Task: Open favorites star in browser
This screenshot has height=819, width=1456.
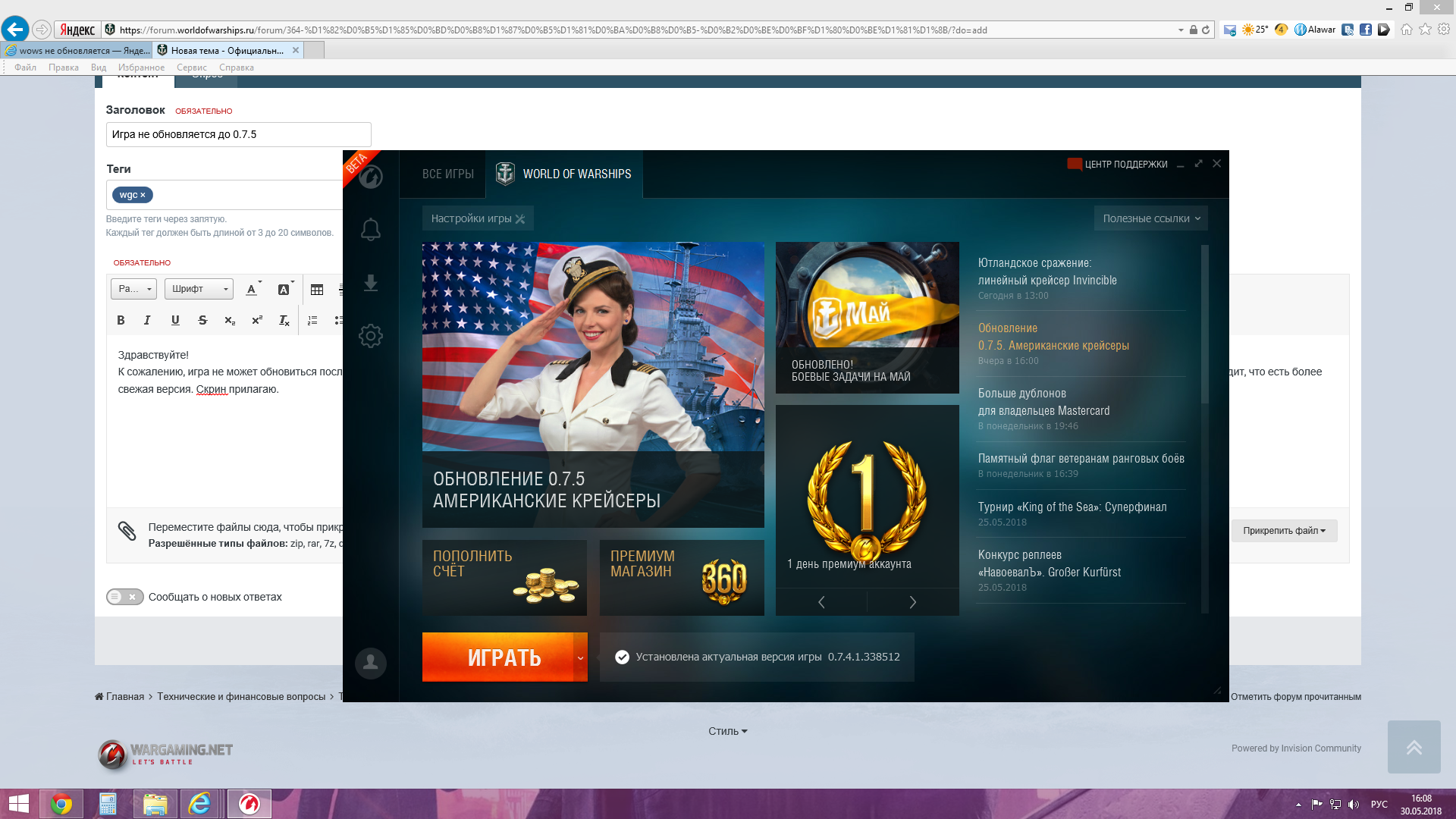Action: (x=1426, y=30)
